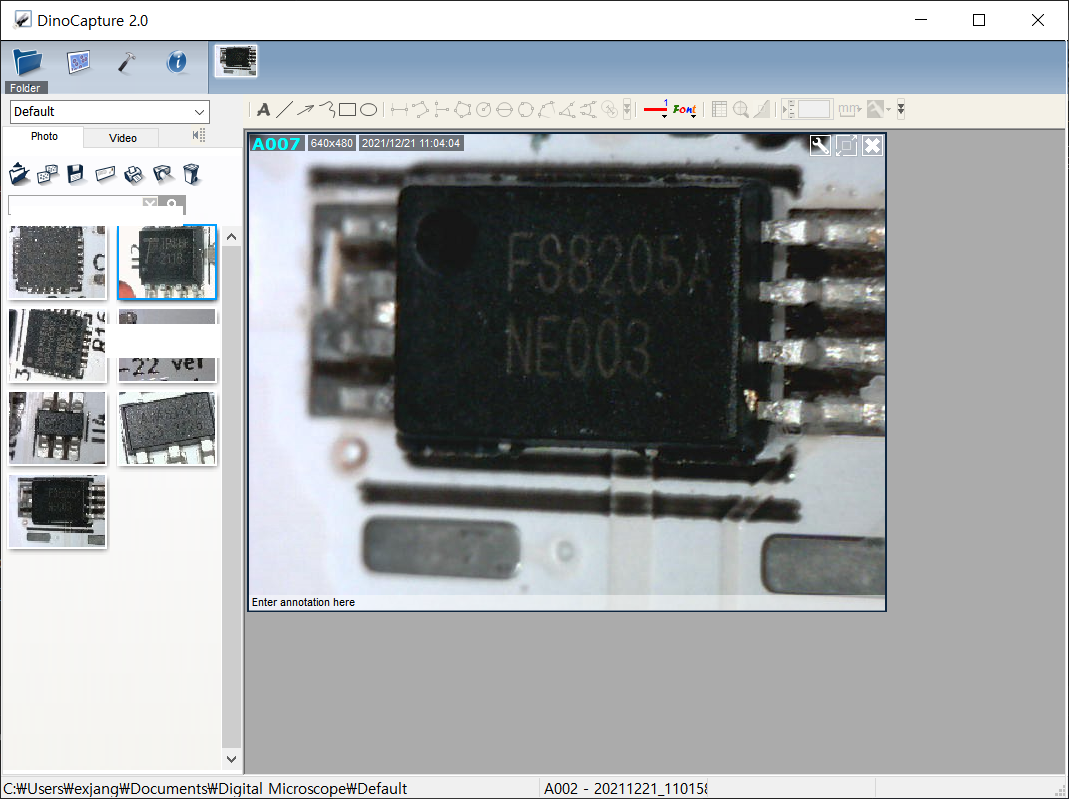Expand more measurement tools dropdown
The width and height of the screenshot is (1069, 799).
(627, 110)
